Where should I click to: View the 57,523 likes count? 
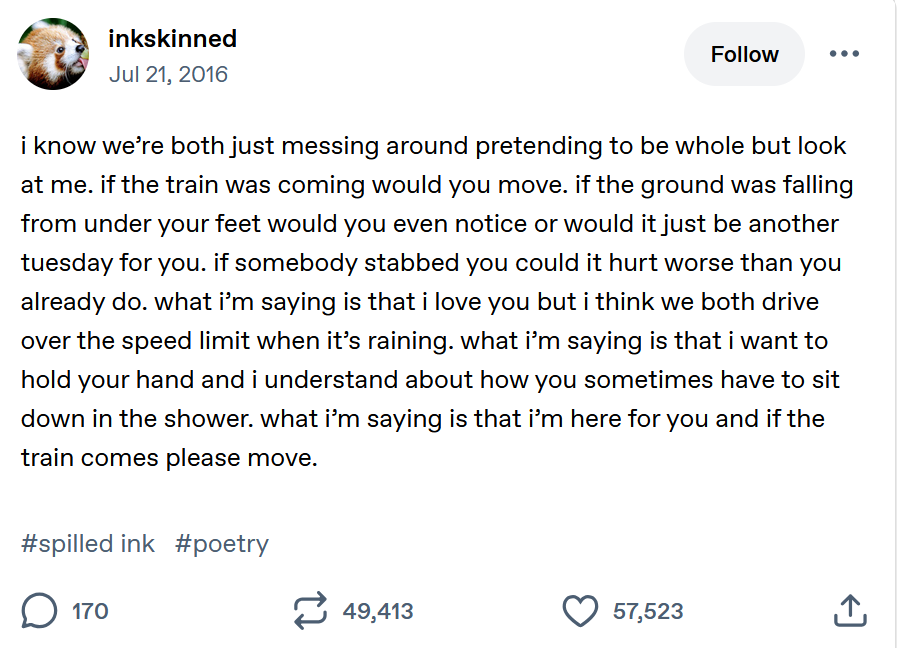(648, 611)
